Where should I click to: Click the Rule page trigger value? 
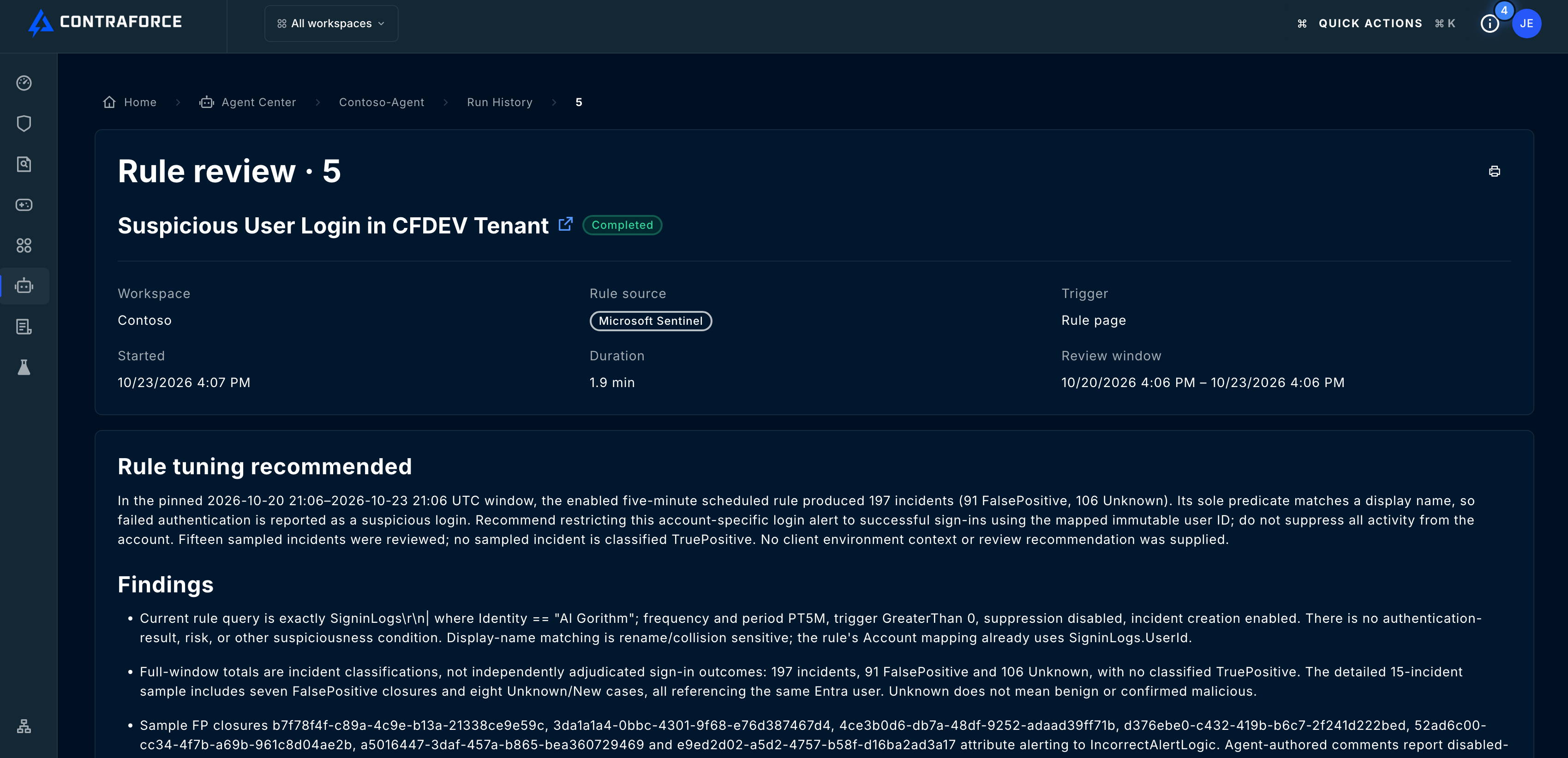click(1094, 321)
